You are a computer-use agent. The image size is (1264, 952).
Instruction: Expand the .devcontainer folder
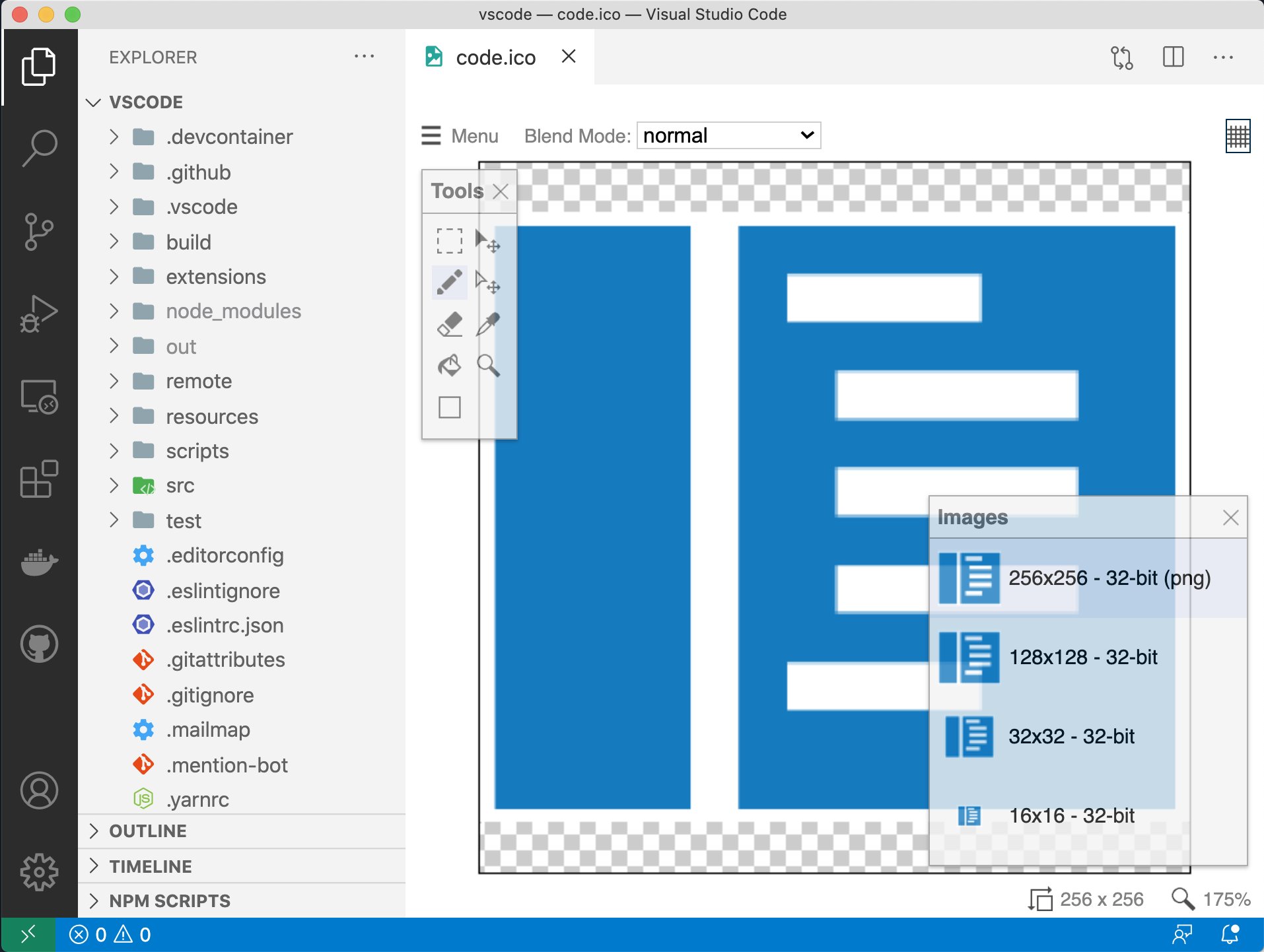tap(242, 137)
